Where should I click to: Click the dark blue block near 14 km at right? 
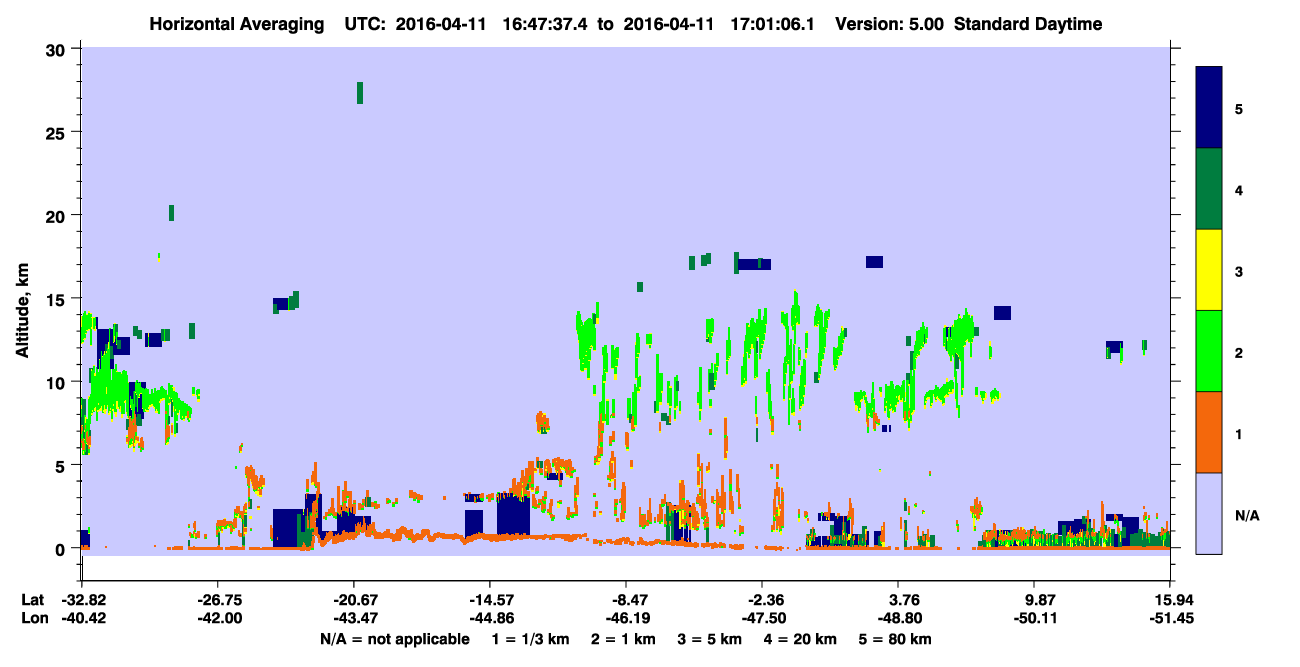pyautogui.click(x=1002, y=313)
